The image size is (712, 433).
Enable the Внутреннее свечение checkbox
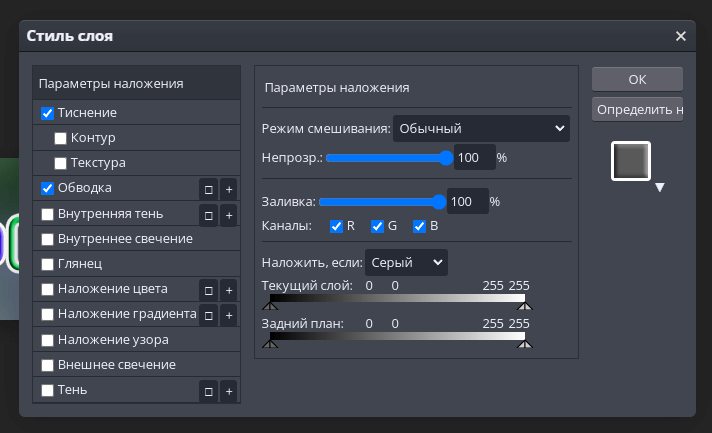(47, 239)
